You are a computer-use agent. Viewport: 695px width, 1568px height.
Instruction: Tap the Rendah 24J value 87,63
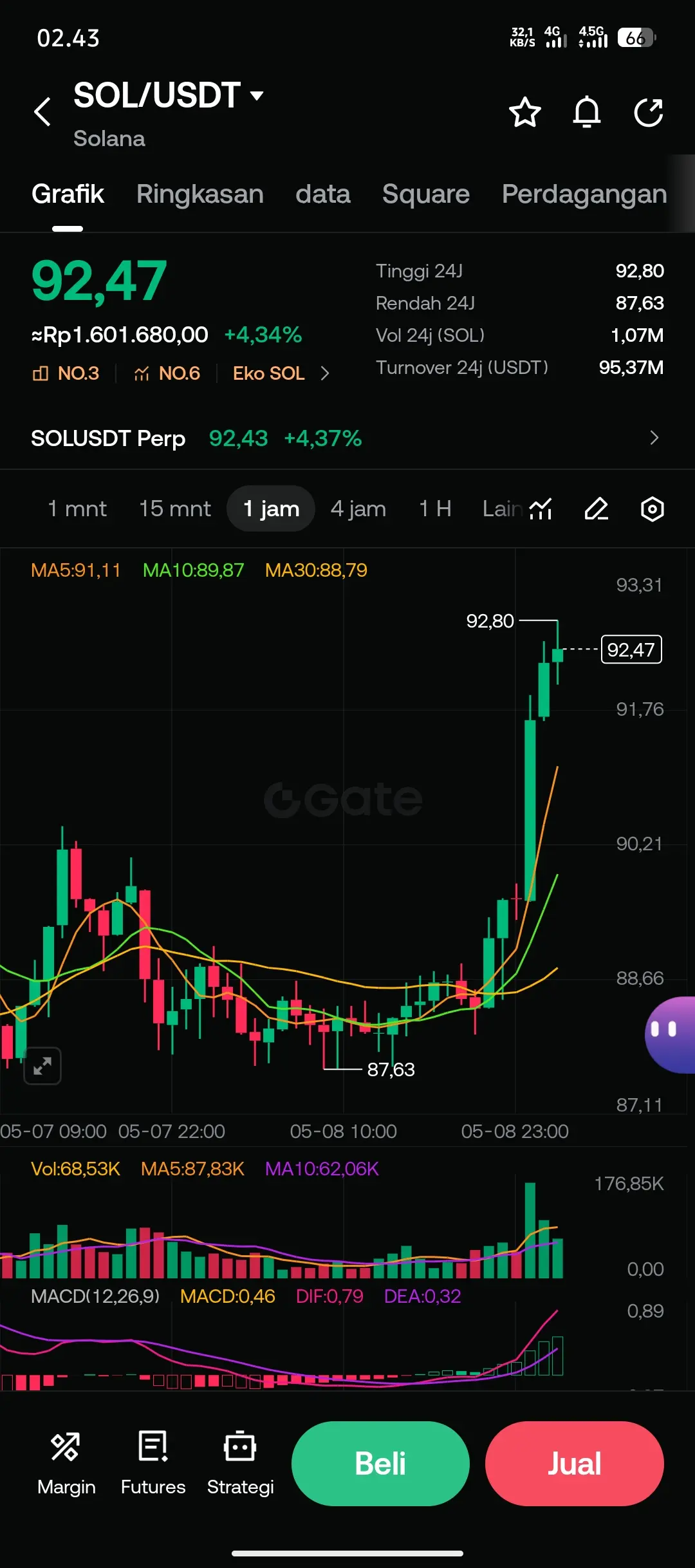point(640,303)
